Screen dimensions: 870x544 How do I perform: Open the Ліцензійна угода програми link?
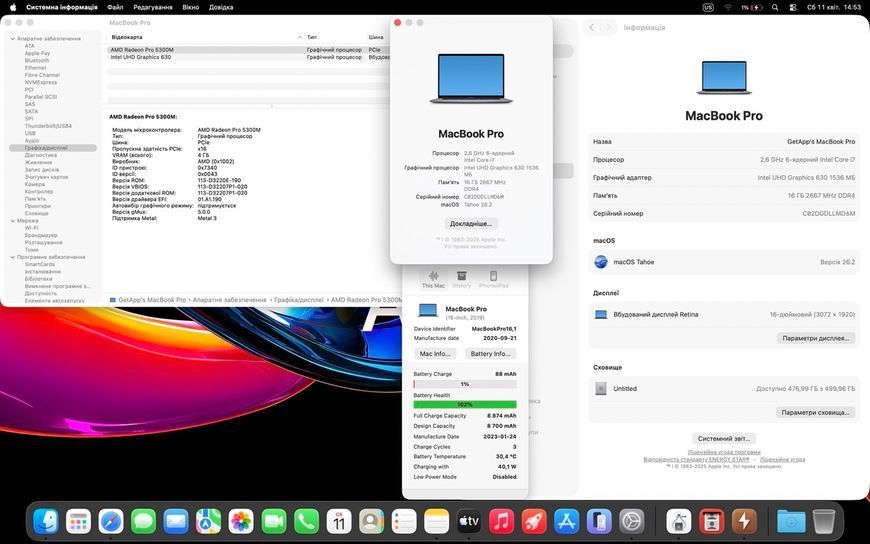tap(724, 452)
